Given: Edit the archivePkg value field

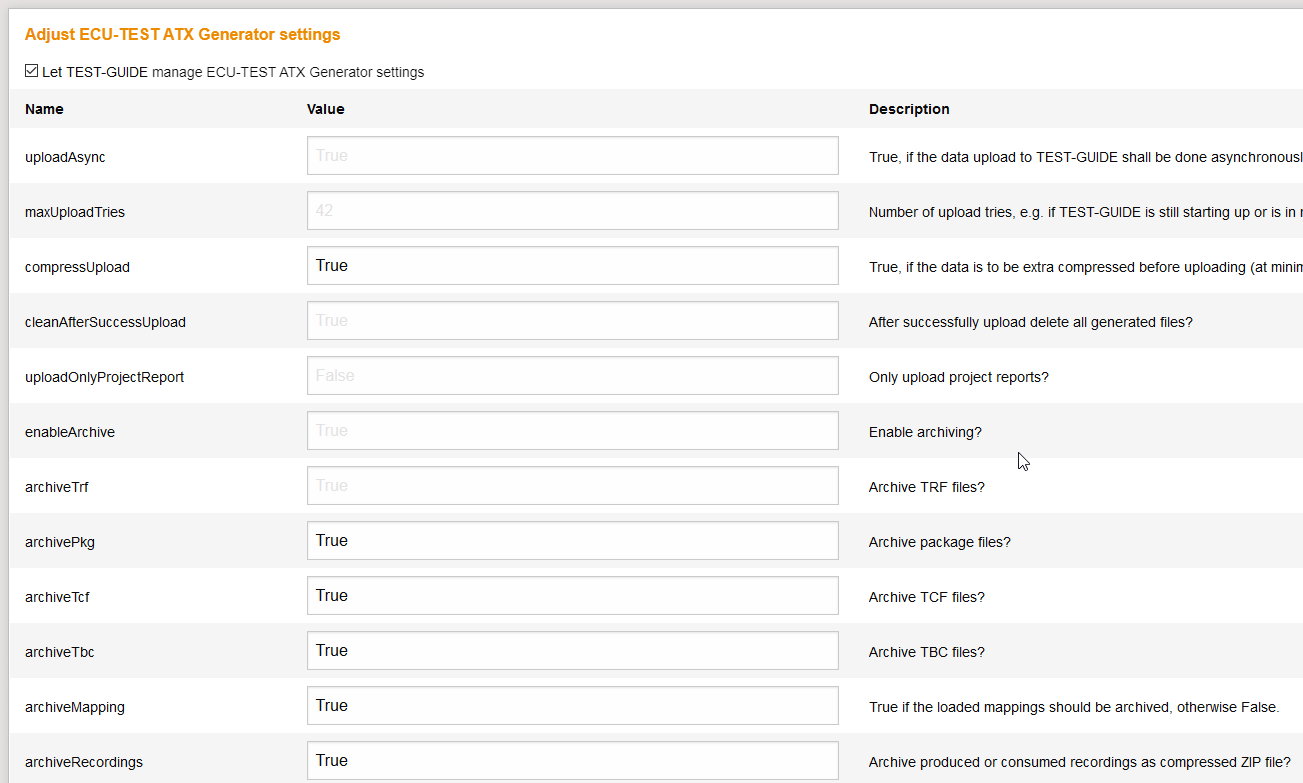Looking at the screenshot, I should [572, 541].
